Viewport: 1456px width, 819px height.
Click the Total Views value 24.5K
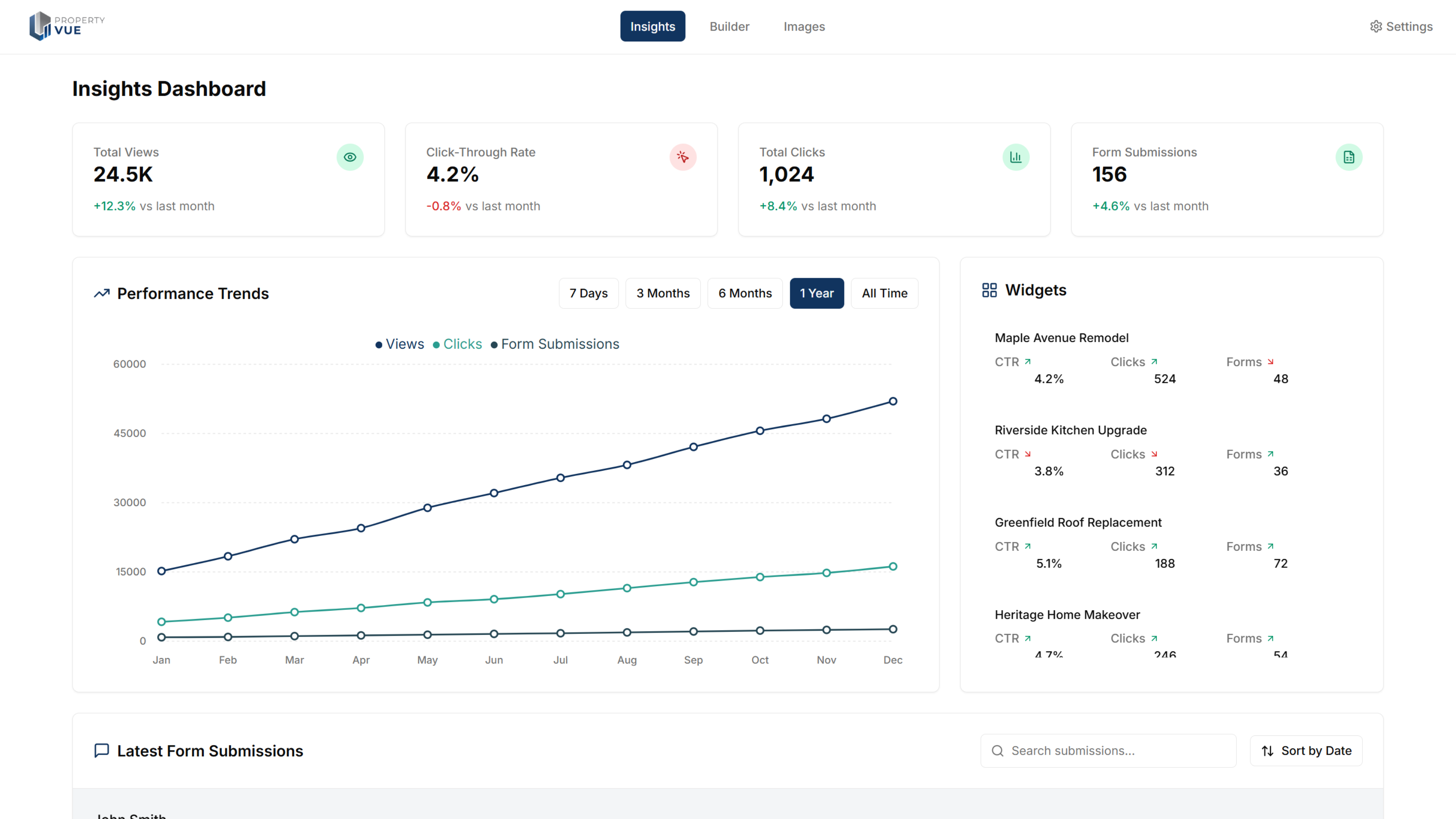(x=123, y=174)
